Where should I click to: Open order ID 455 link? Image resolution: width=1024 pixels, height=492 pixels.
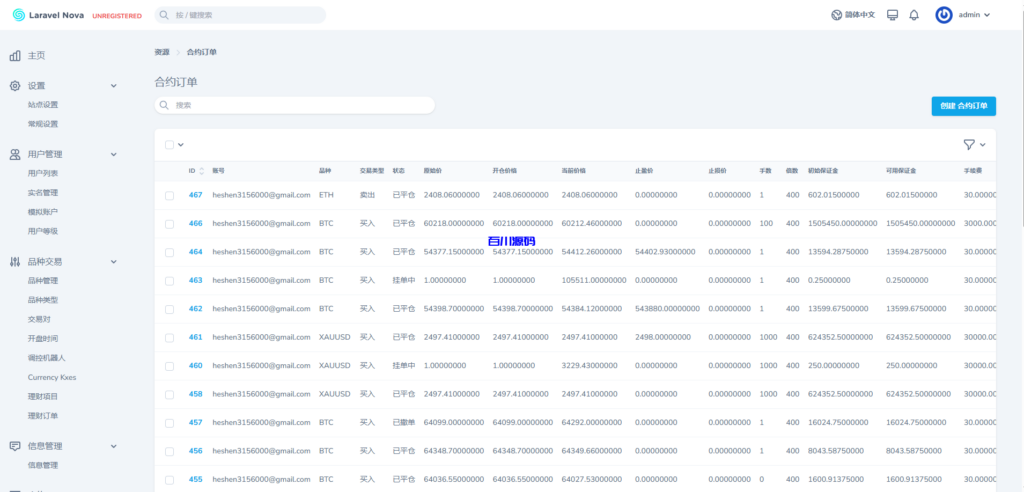click(x=195, y=480)
